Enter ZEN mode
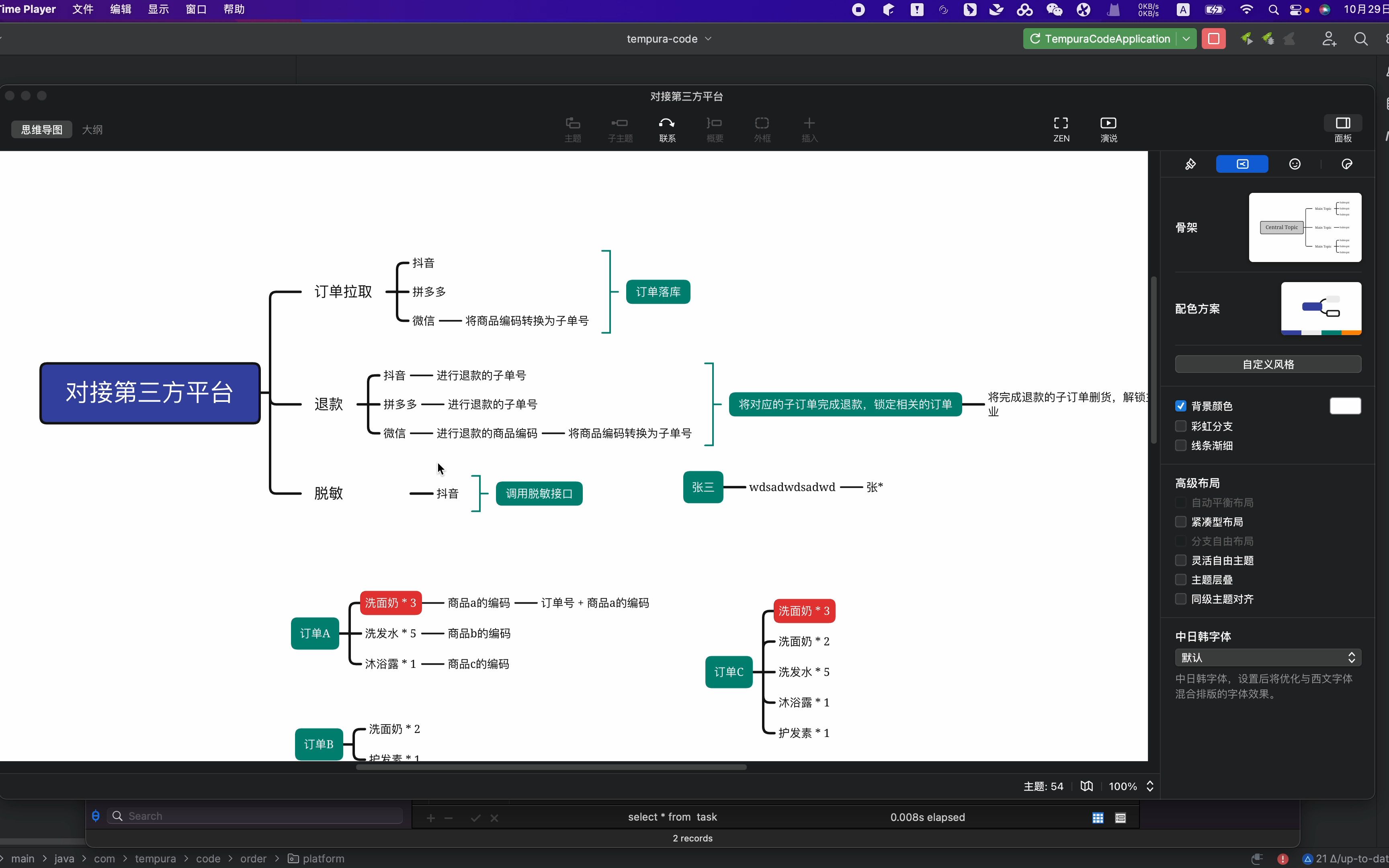This screenshot has height=868, width=1389. [1061, 129]
